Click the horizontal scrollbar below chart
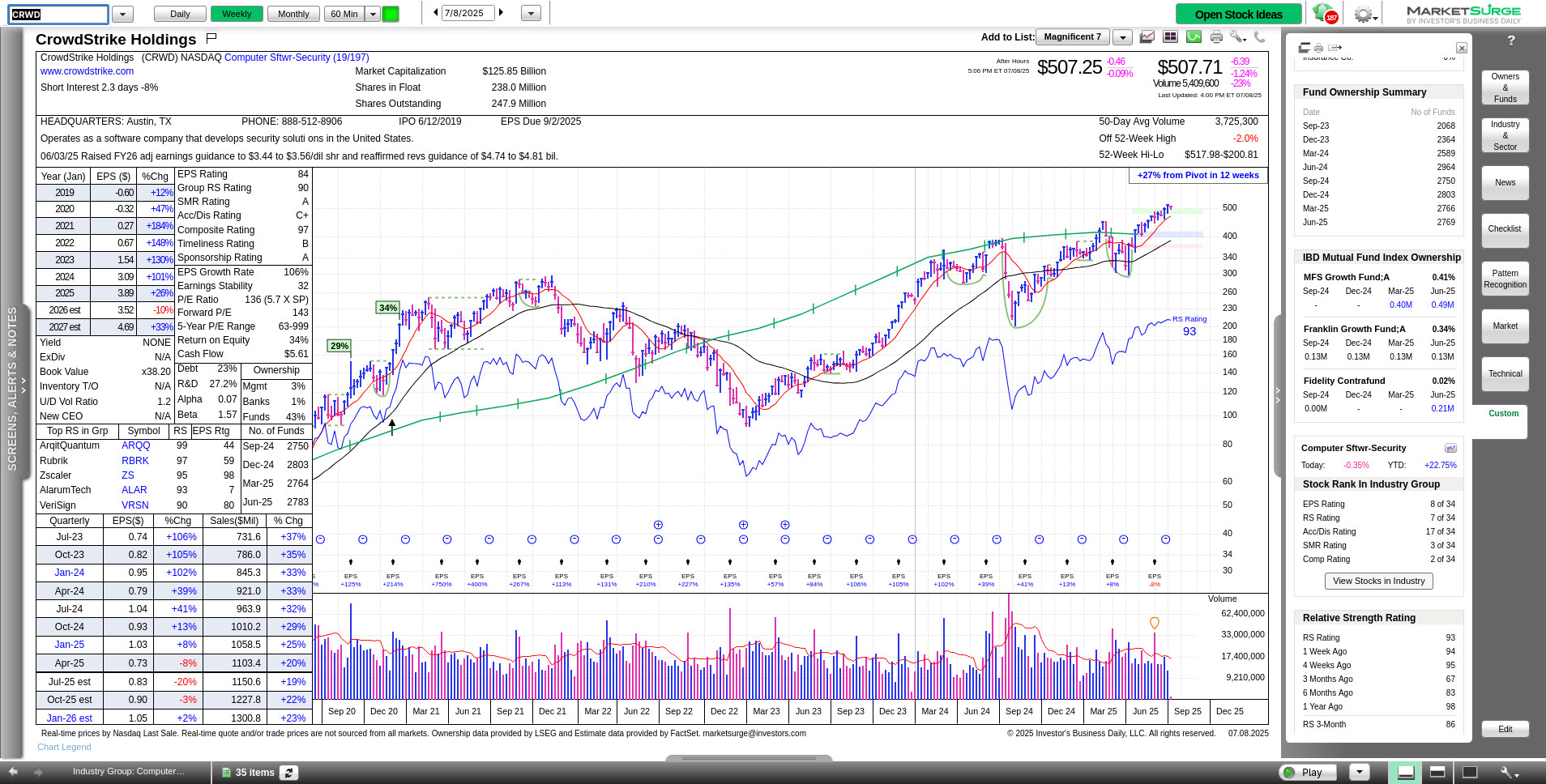The image size is (1546, 784). (749, 758)
